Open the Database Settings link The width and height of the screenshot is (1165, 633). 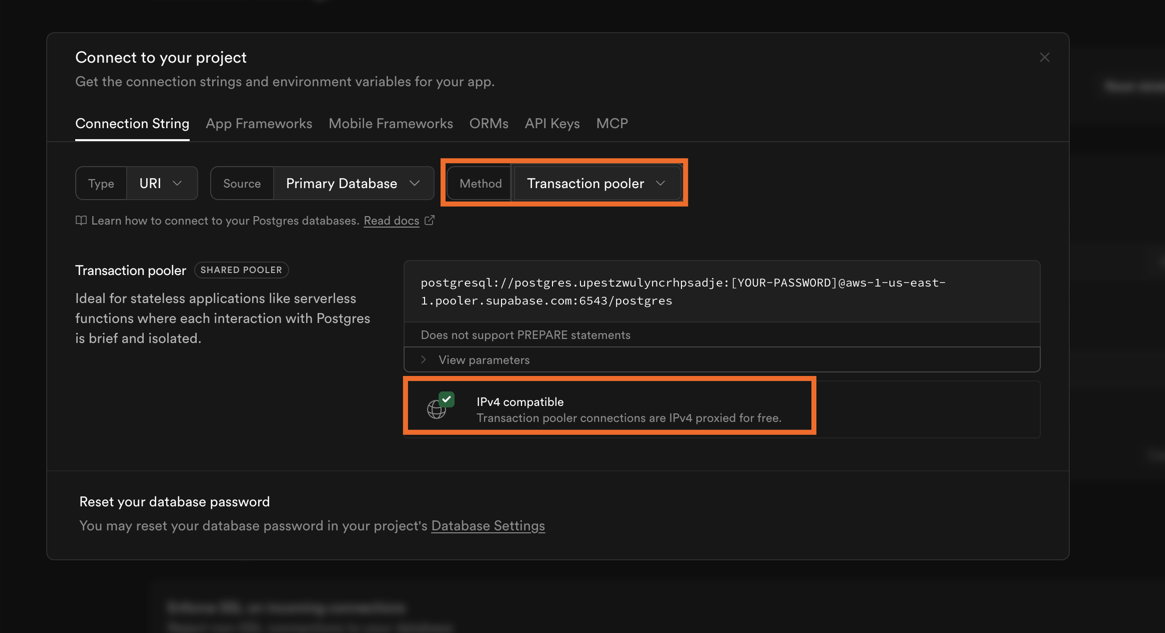tap(488, 526)
